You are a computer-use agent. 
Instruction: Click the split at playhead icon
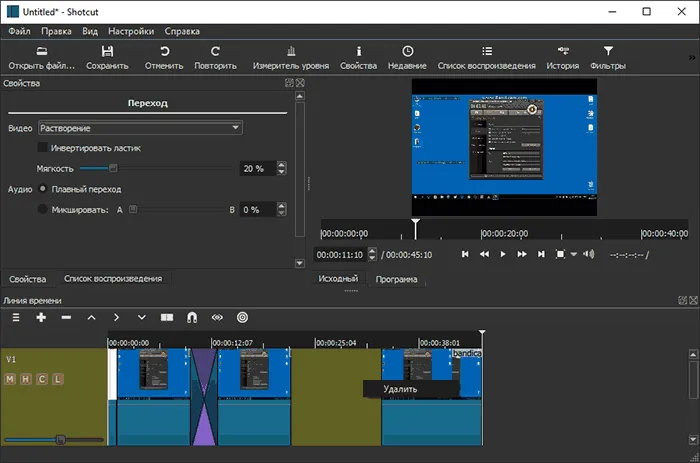pos(167,317)
